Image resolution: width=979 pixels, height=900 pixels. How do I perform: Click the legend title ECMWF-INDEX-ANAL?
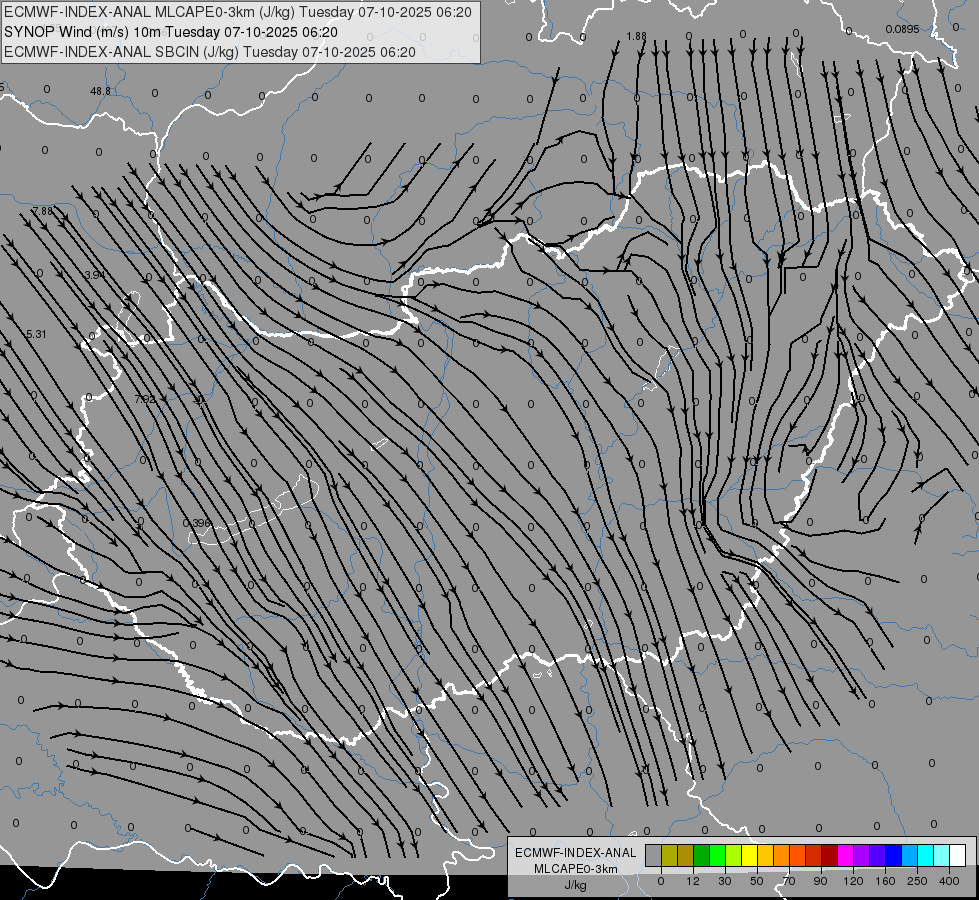click(576, 853)
